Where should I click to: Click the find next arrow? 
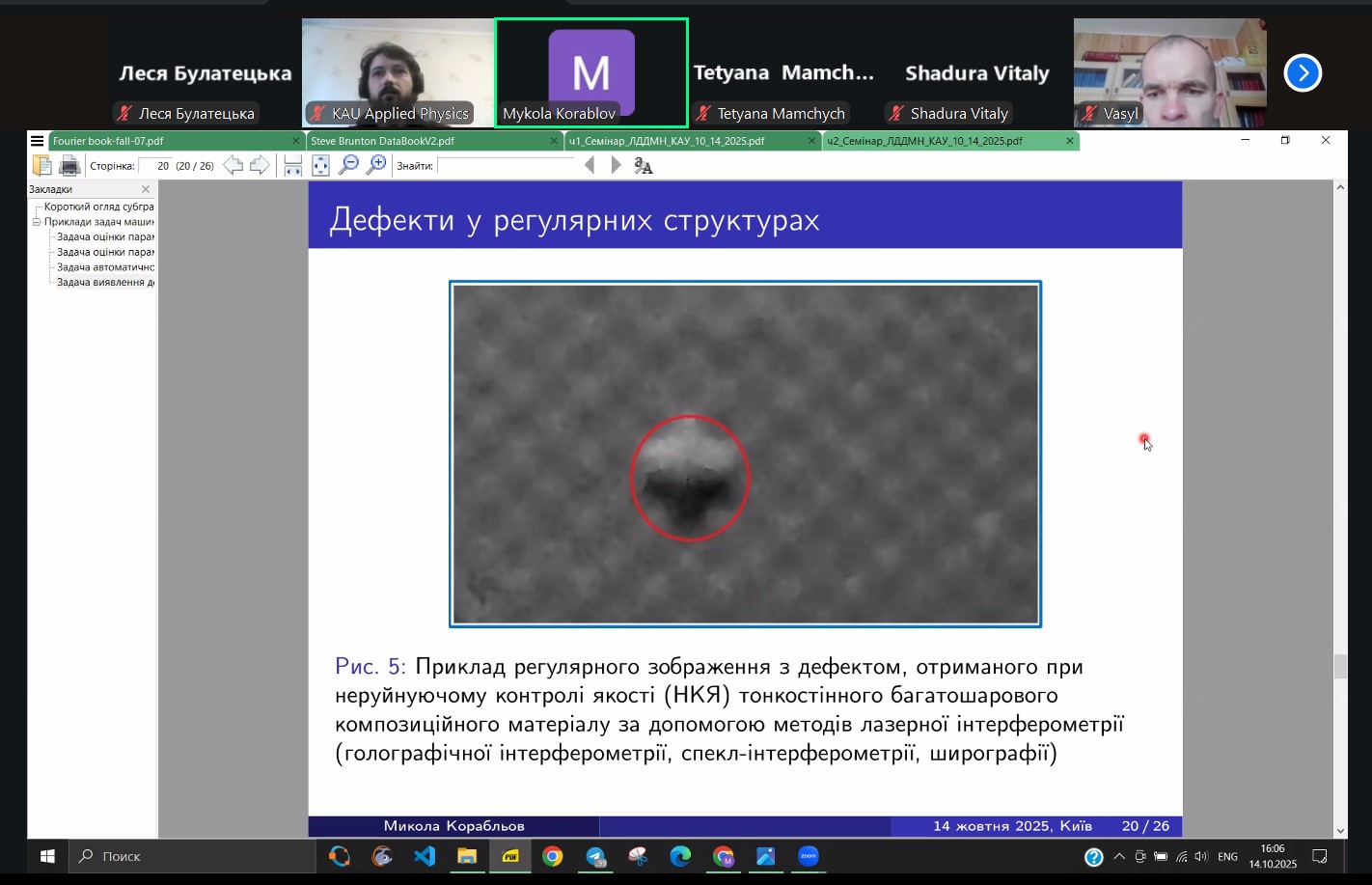coord(616,166)
